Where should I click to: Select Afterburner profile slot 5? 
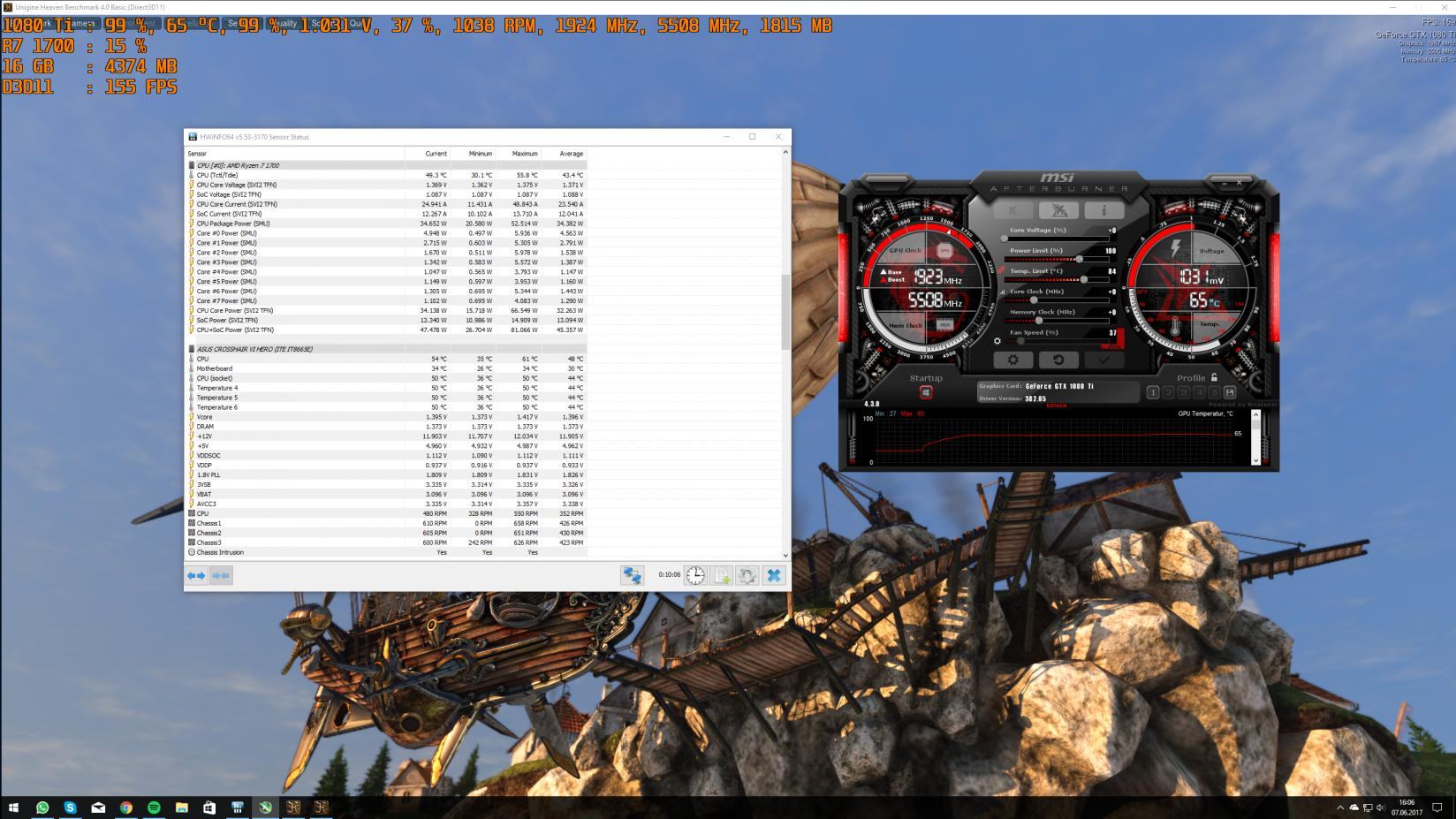click(x=1215, y=392)
